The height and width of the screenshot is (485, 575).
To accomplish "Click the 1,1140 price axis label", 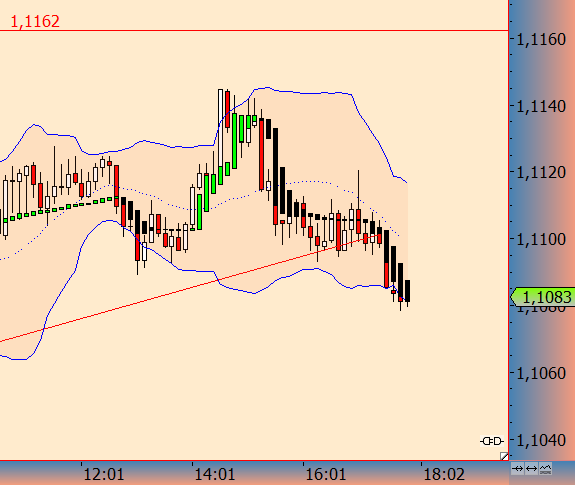I will [541, 107].
